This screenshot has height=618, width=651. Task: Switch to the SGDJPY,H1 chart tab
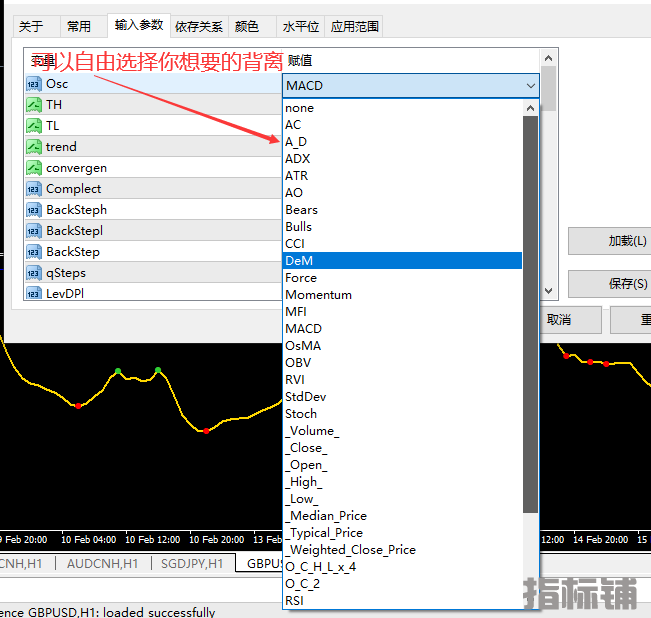point(191,563)
